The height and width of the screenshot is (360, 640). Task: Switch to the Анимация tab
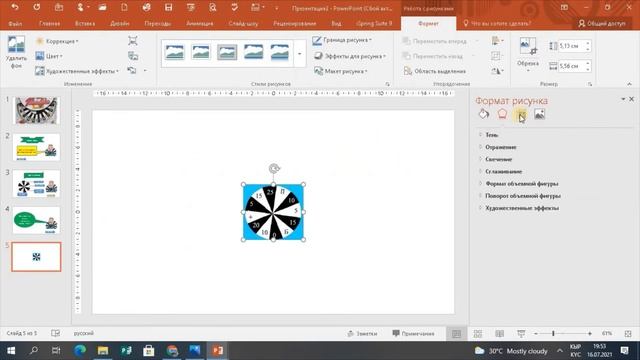click(x=200, y=24)
